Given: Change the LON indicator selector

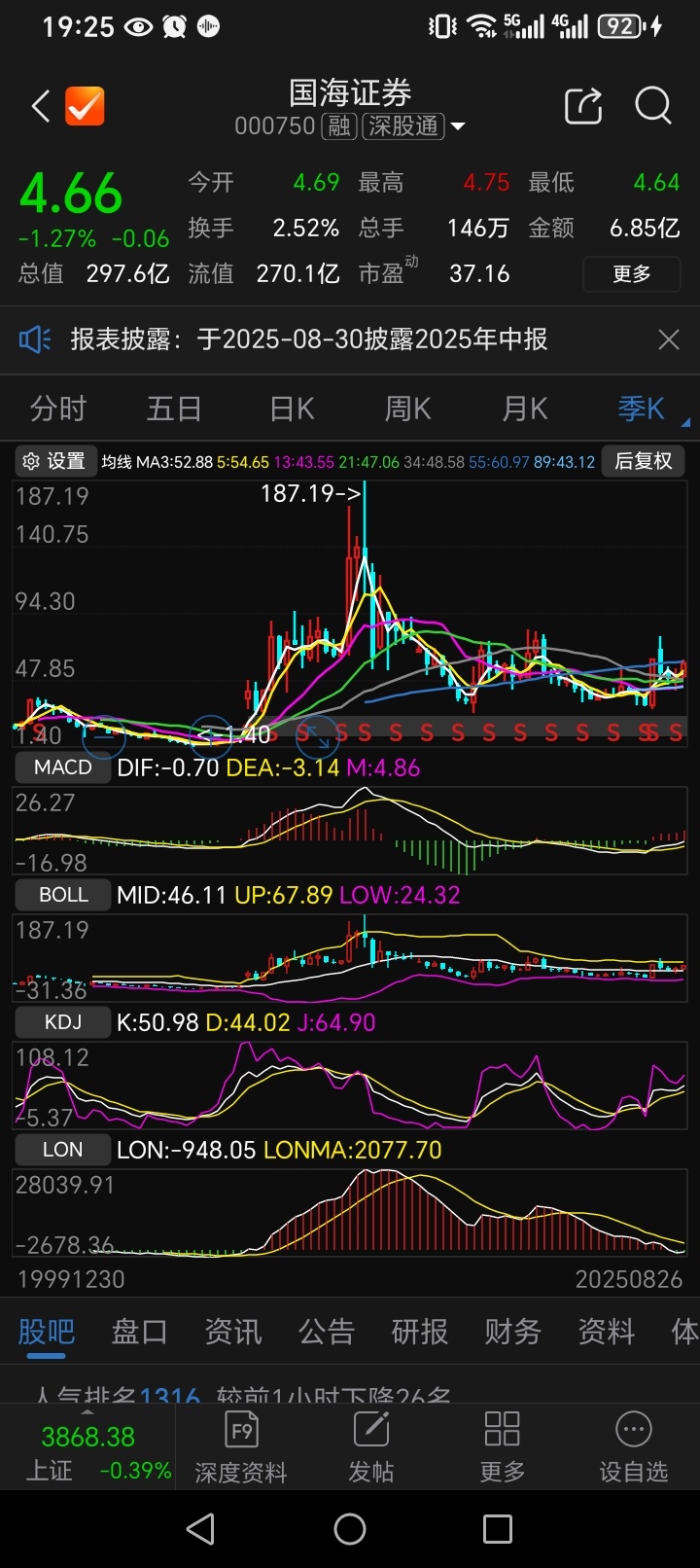Looking at the screenshot, I should pos(63,1150).
